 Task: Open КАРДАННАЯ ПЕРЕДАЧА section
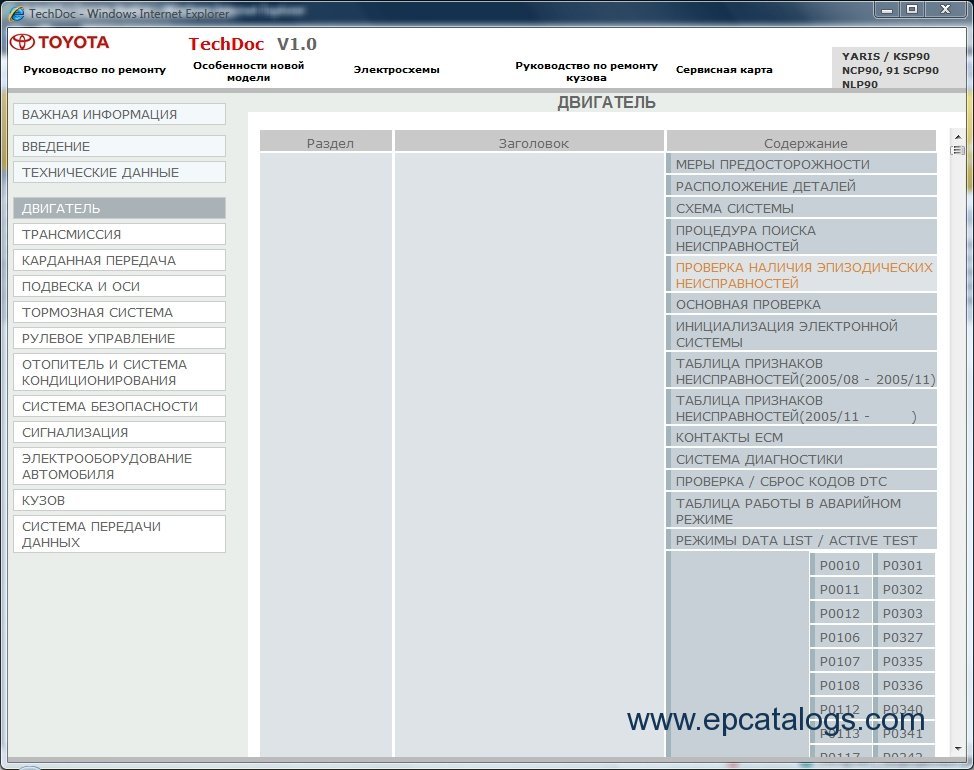coord(119,261)
